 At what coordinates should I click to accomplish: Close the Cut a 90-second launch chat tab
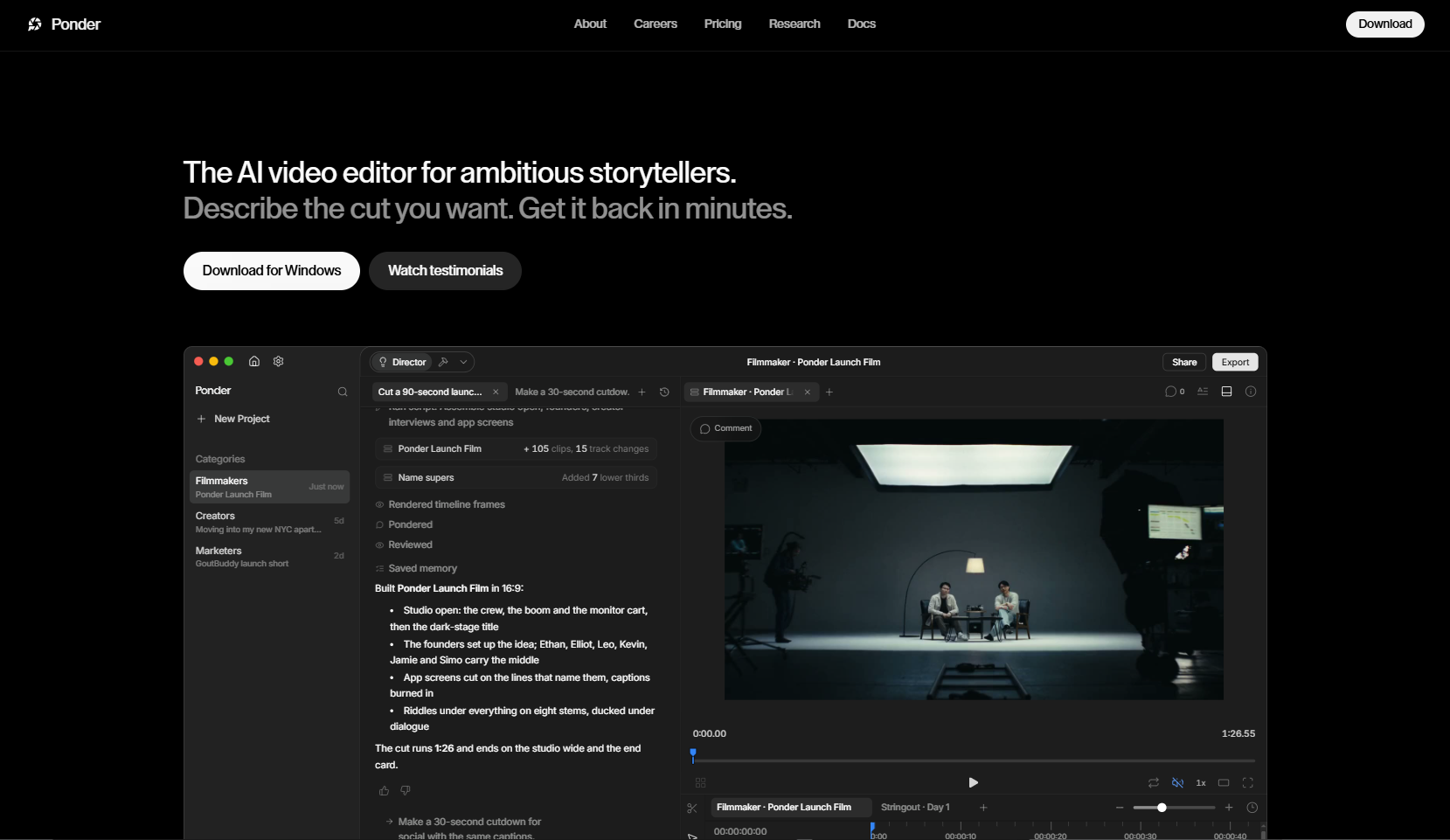point(496,392)
